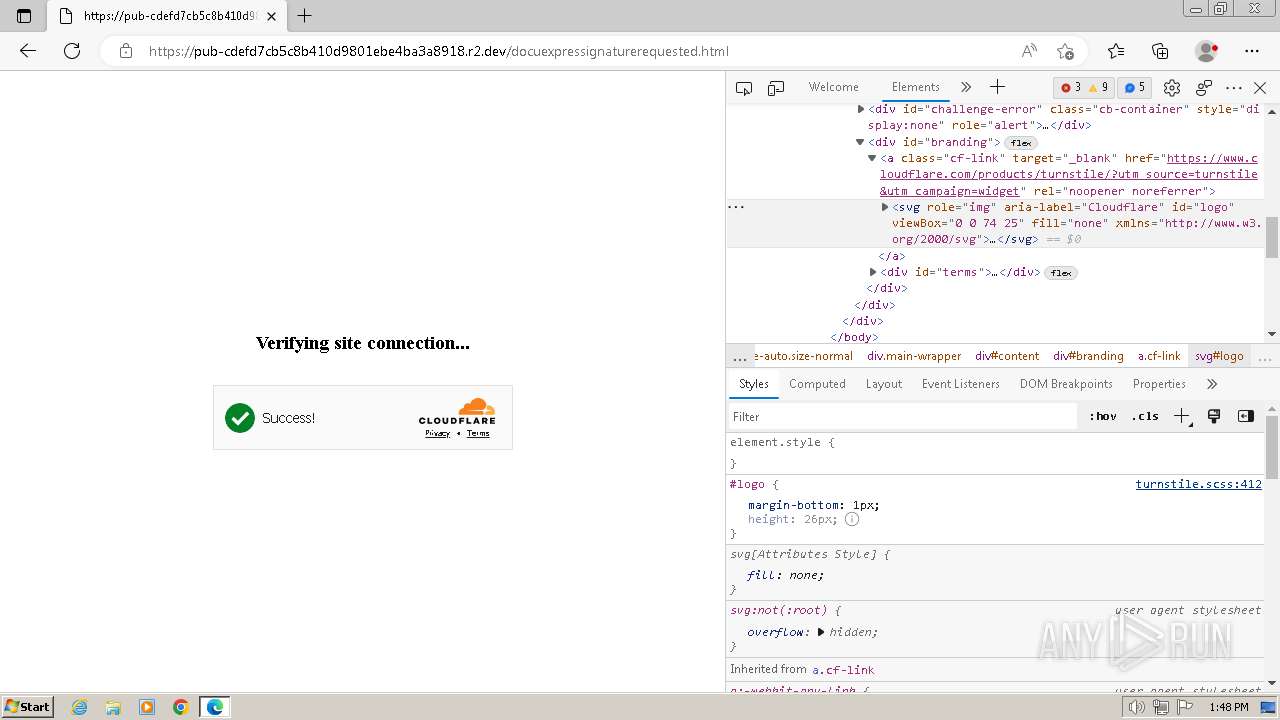Open the Styles pane tab
1280x720 pixels.
click(x=754, y=384)
